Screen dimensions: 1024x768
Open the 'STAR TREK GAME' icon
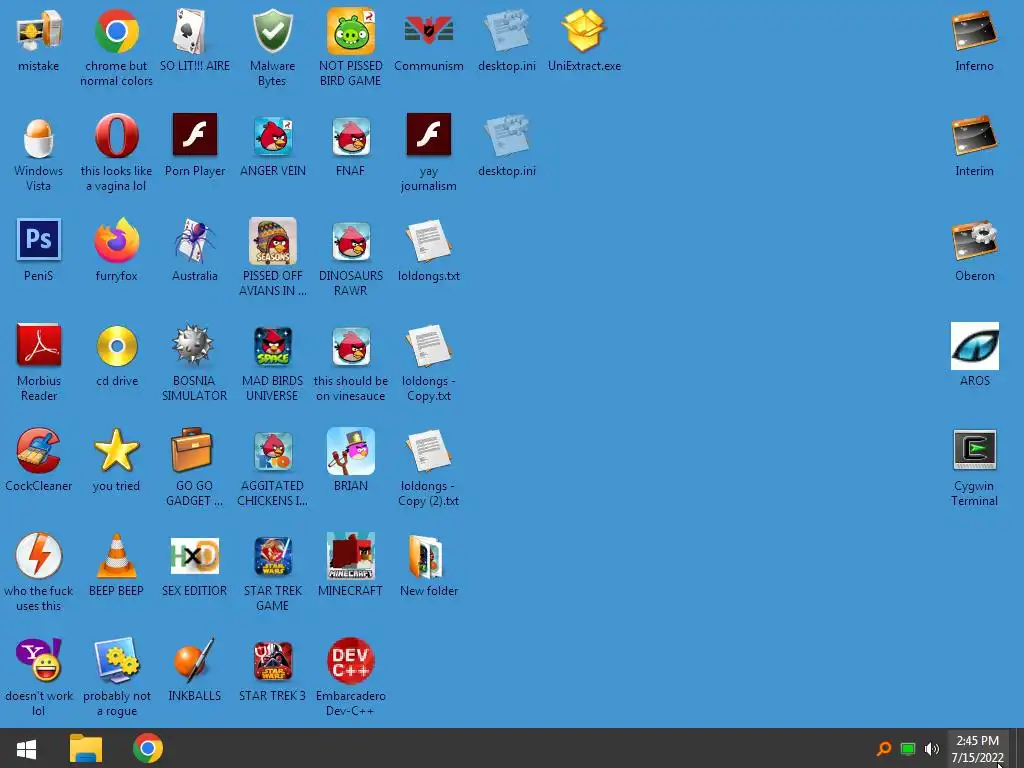(272, 556)
